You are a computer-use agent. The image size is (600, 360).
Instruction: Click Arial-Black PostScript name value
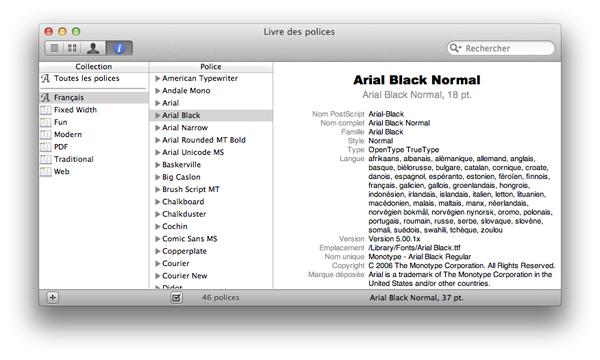pyautogui.click(x=386, y=114)
